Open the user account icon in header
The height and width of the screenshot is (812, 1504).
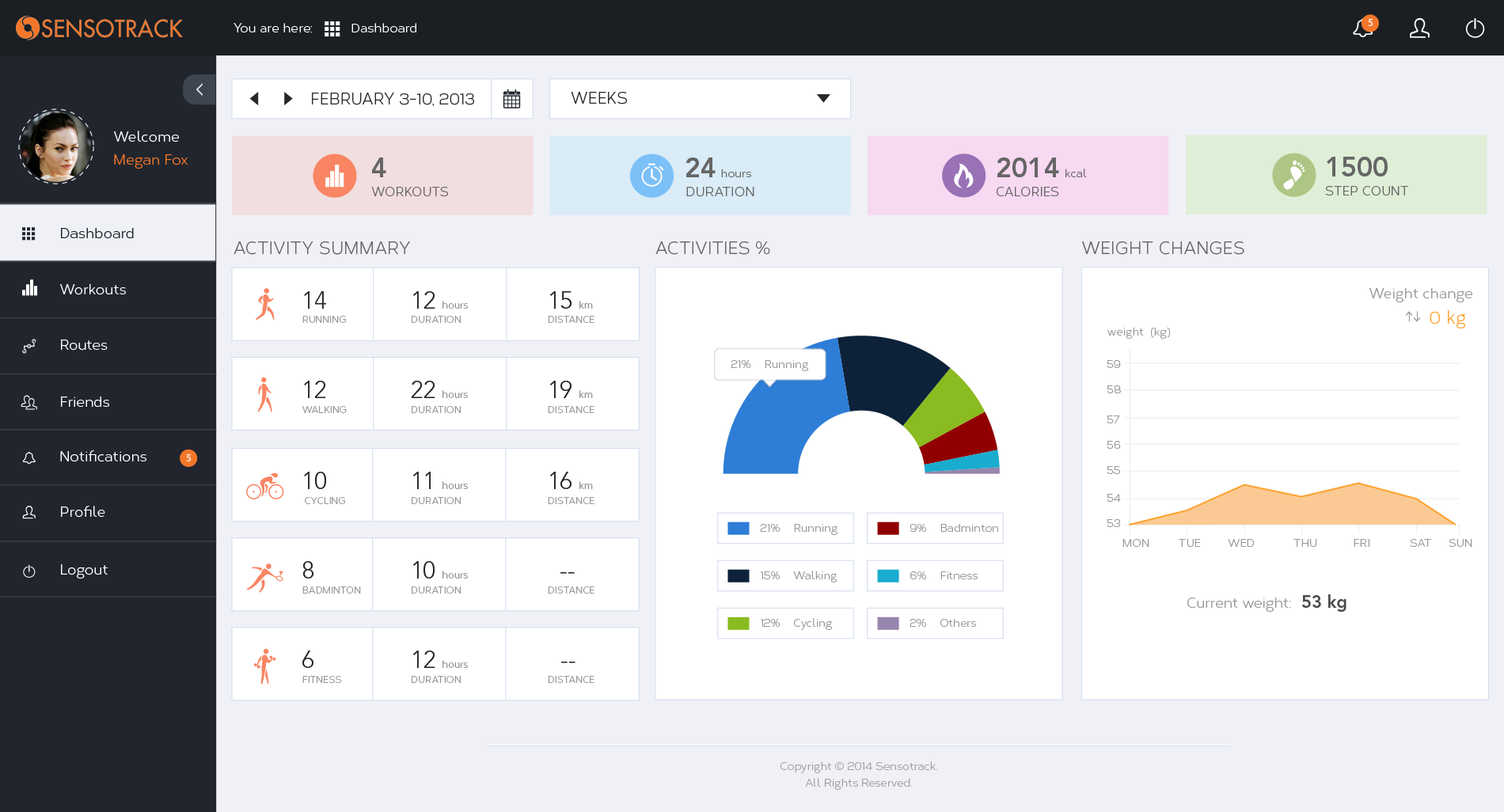[1419, 28]
